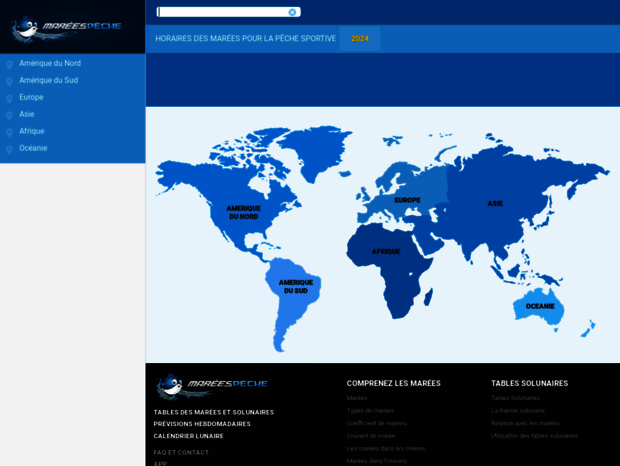Click the pin icon beside Amérique du Nord
Viewport: 620px width, 466px height.
(9, 64)
